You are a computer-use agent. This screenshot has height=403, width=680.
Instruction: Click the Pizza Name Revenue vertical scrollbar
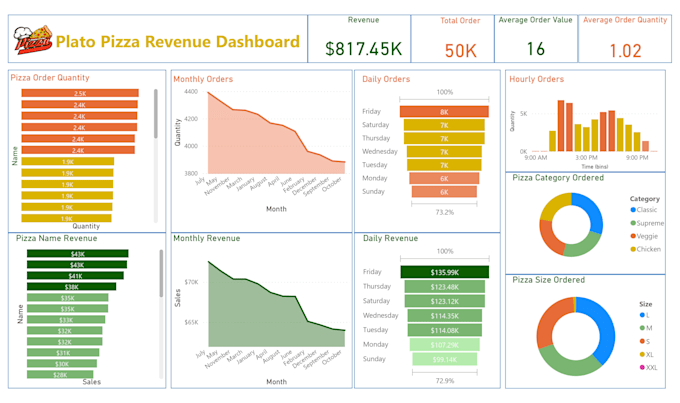[161, 273]
